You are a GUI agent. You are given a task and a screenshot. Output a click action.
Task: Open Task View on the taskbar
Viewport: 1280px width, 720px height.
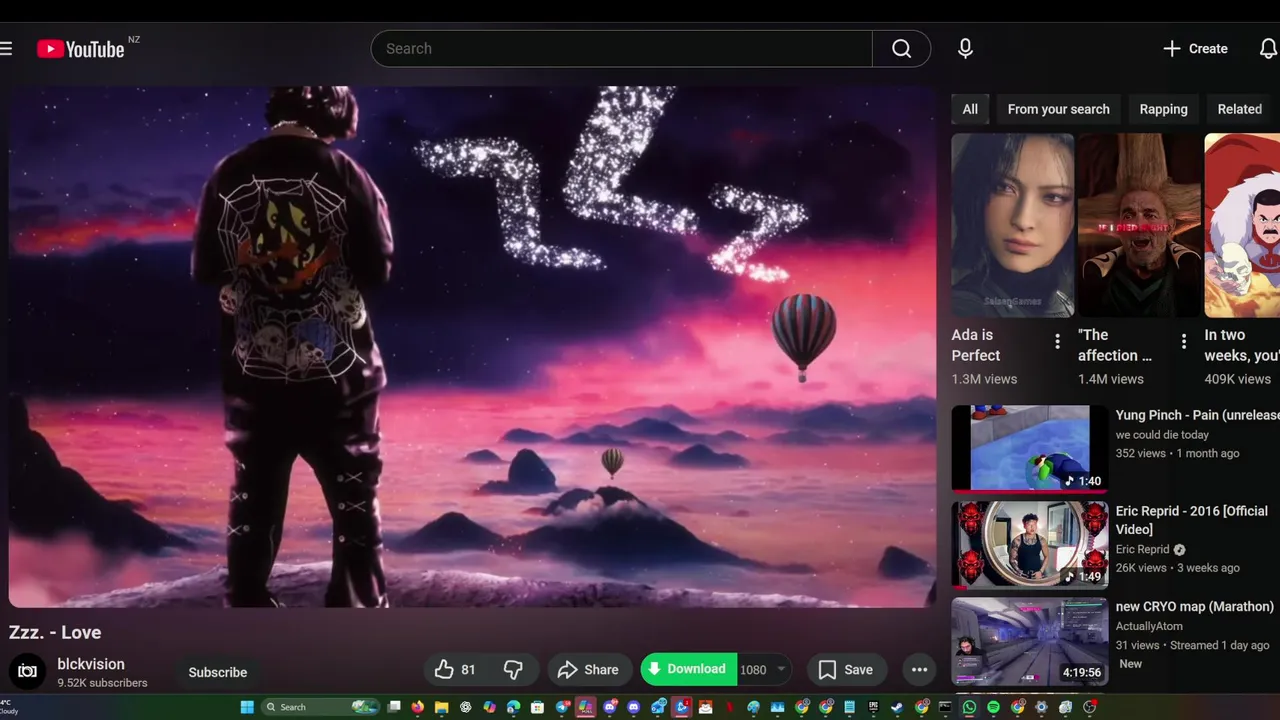[x=394, y=707]
